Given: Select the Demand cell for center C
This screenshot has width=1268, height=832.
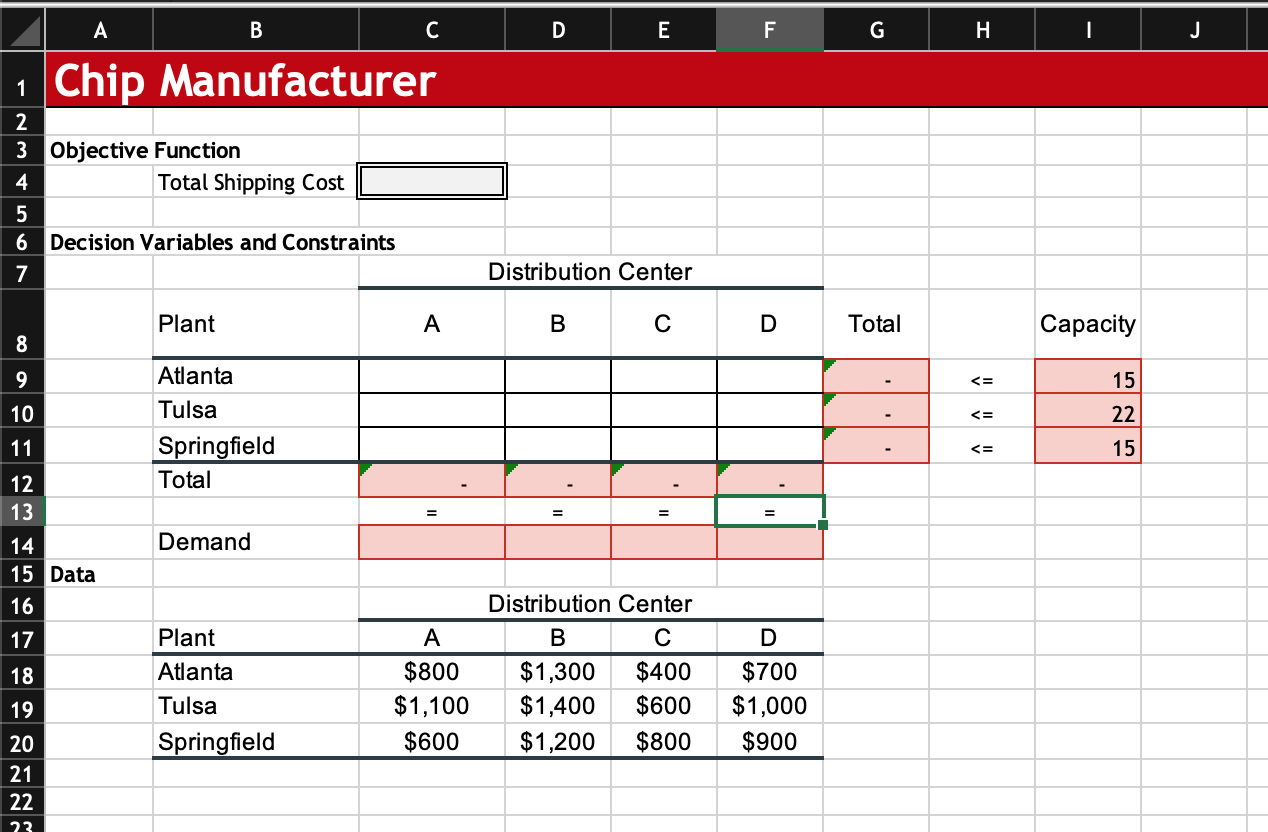Looking at the screenshot, I should pos(664,543).
